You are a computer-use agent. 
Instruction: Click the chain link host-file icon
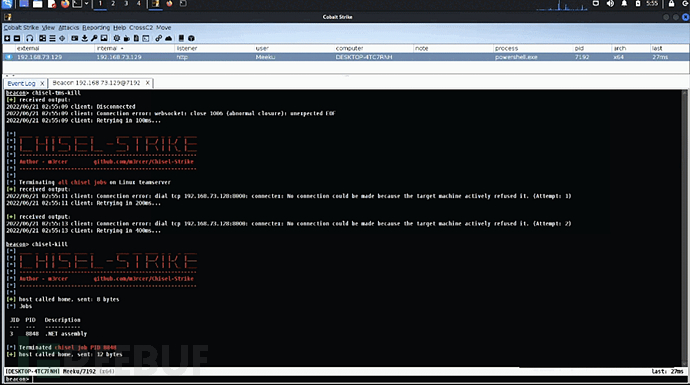tap(158, 38)
